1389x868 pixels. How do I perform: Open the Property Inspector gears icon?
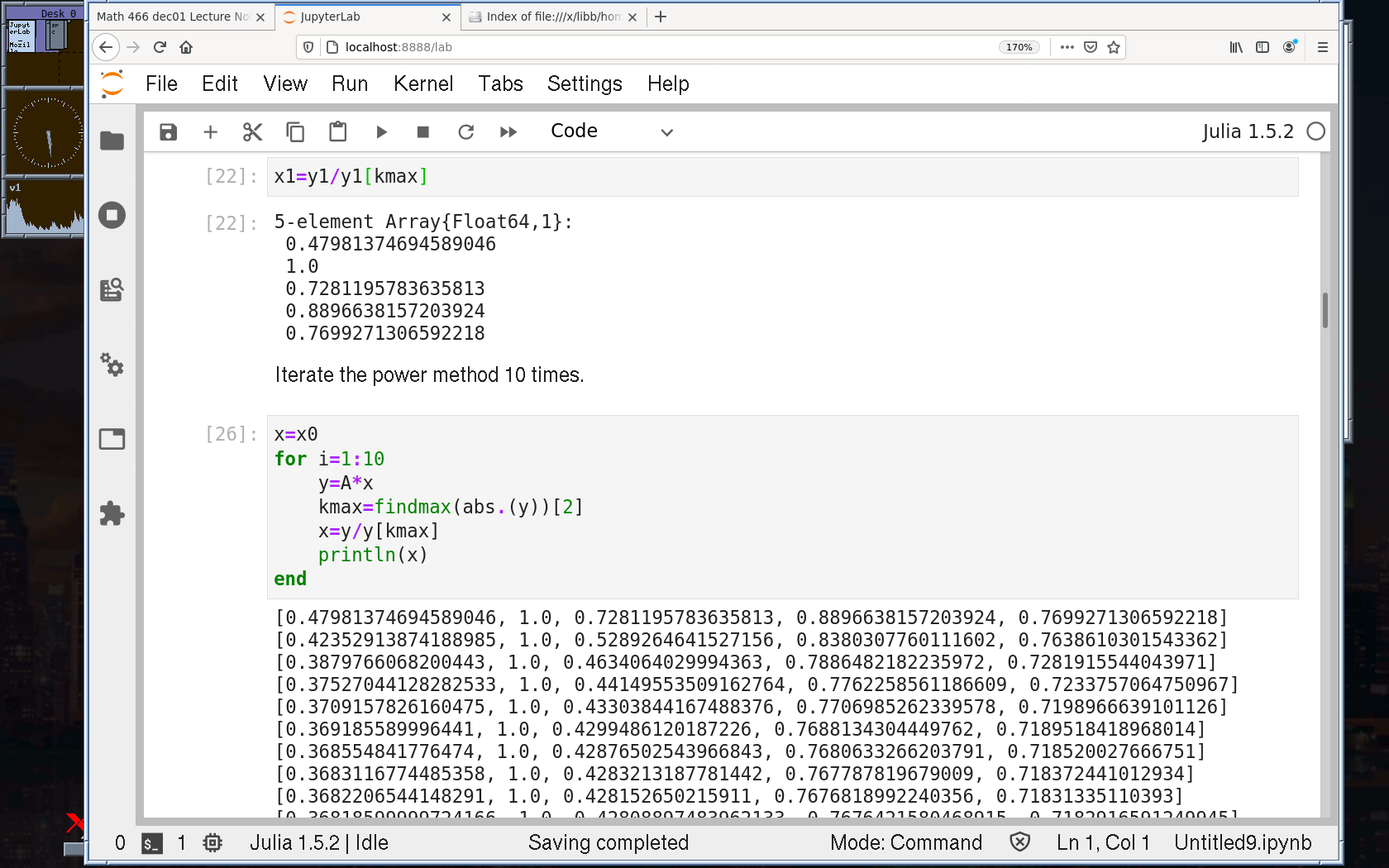click(112, 365)
